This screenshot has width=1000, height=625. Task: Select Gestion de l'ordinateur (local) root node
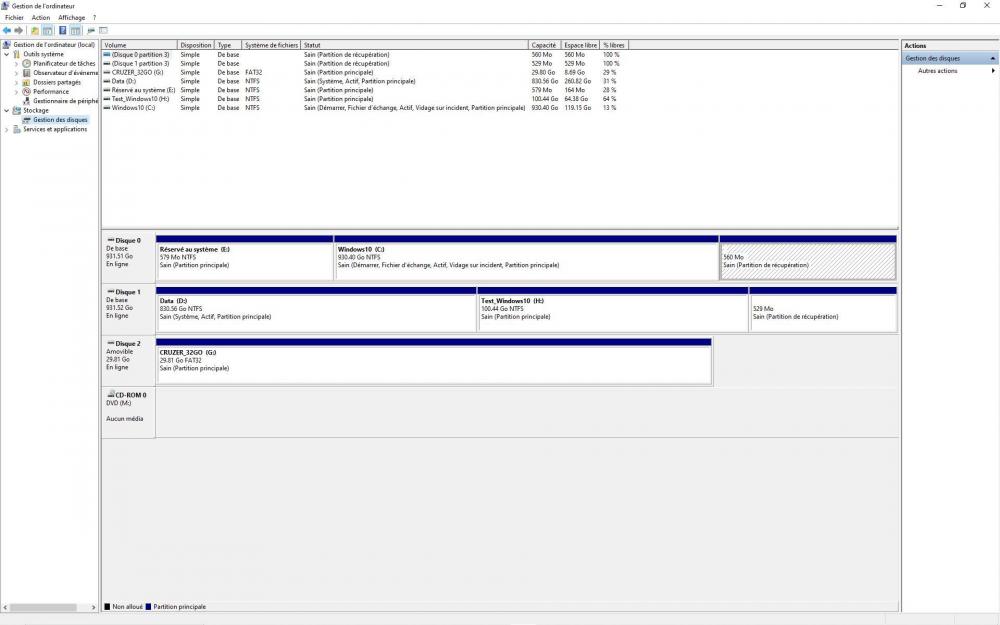(x=54, y=45)
